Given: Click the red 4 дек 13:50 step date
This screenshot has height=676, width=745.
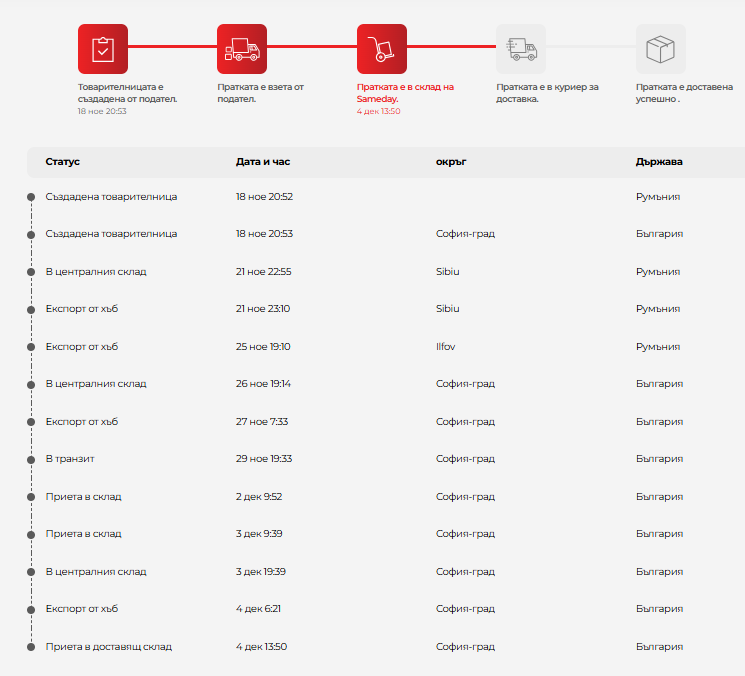Looking at the screenshot, I should pos(378,111).
